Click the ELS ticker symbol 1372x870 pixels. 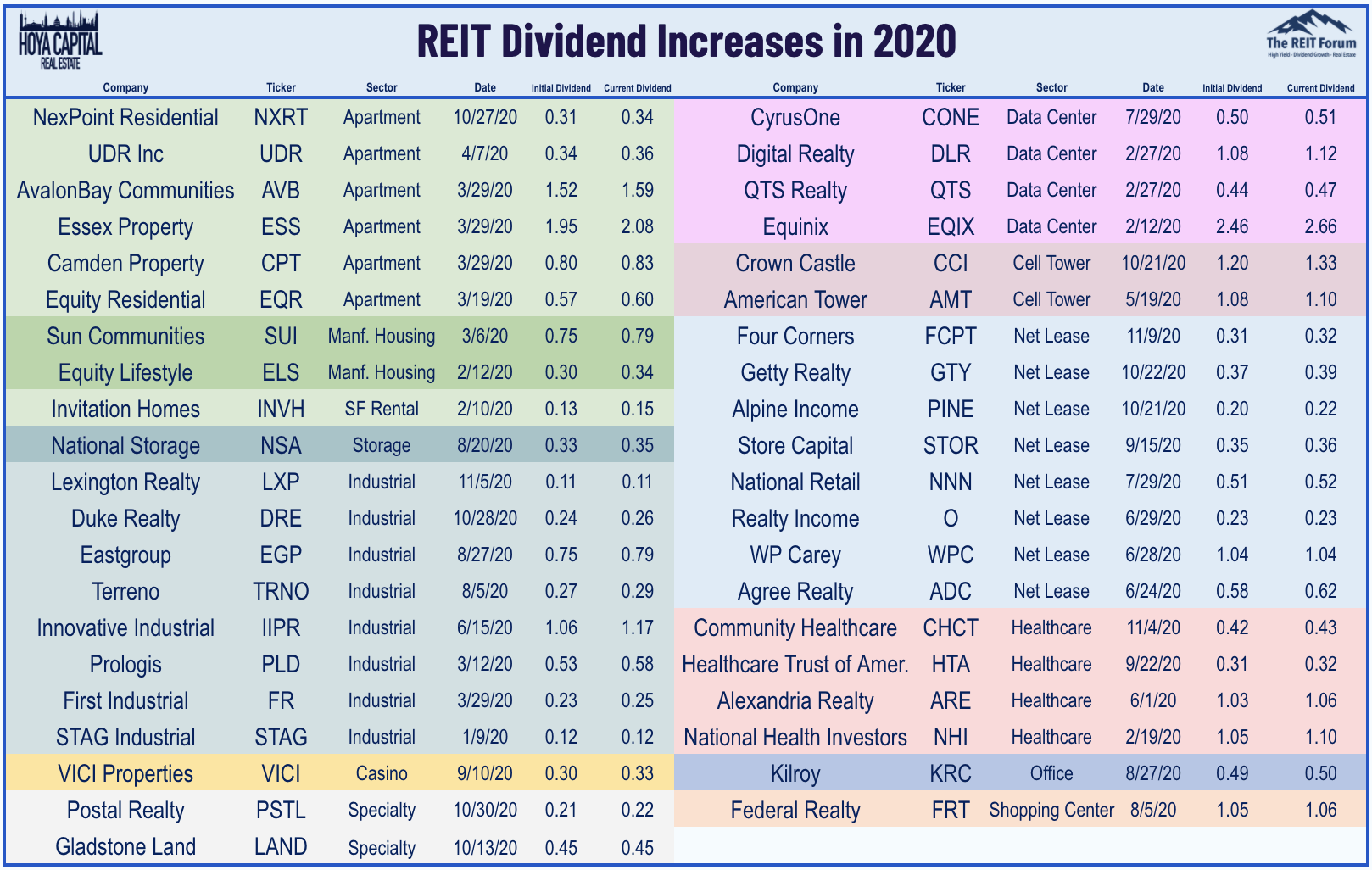pos(281,373)
